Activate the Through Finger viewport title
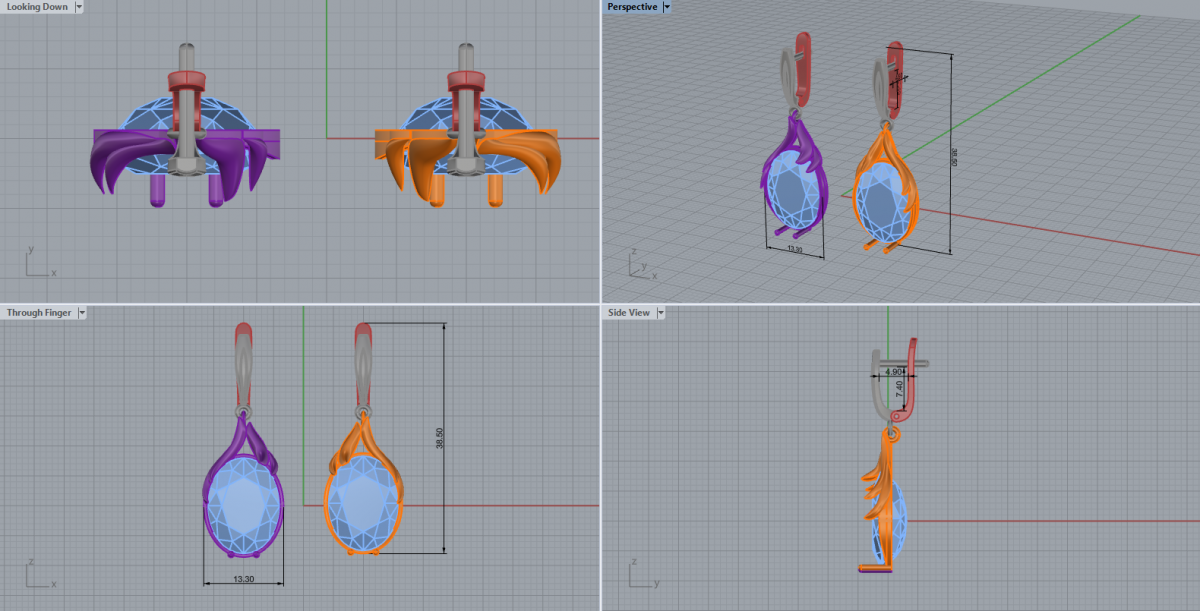 pyautogui.click(x=39, y=313)
